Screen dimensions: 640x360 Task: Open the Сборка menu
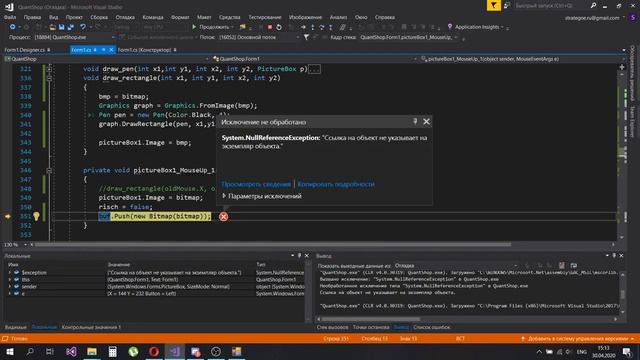click(x=99, y=17)
